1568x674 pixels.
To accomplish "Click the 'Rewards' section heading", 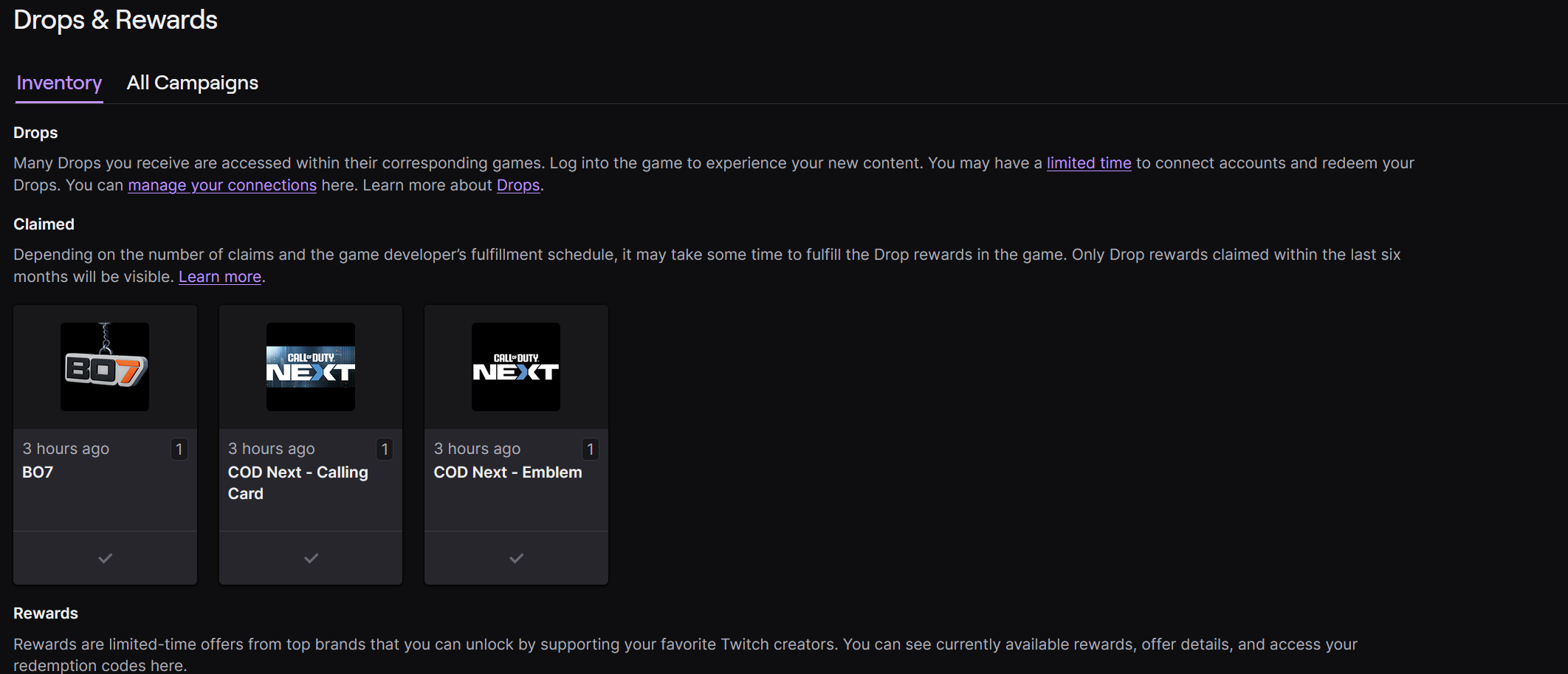I will click(46, 613).
